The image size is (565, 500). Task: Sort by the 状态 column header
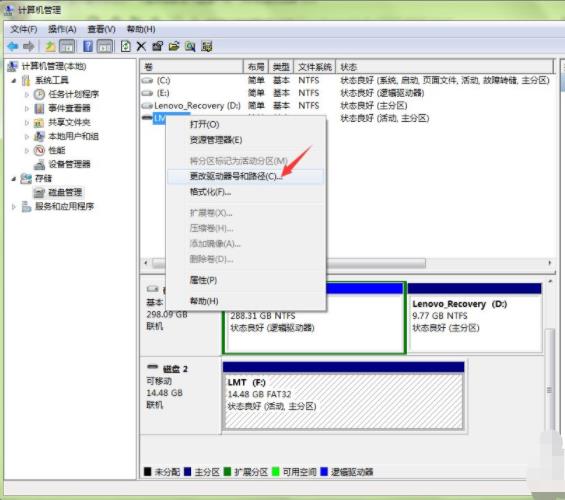(x=445, y=67)
